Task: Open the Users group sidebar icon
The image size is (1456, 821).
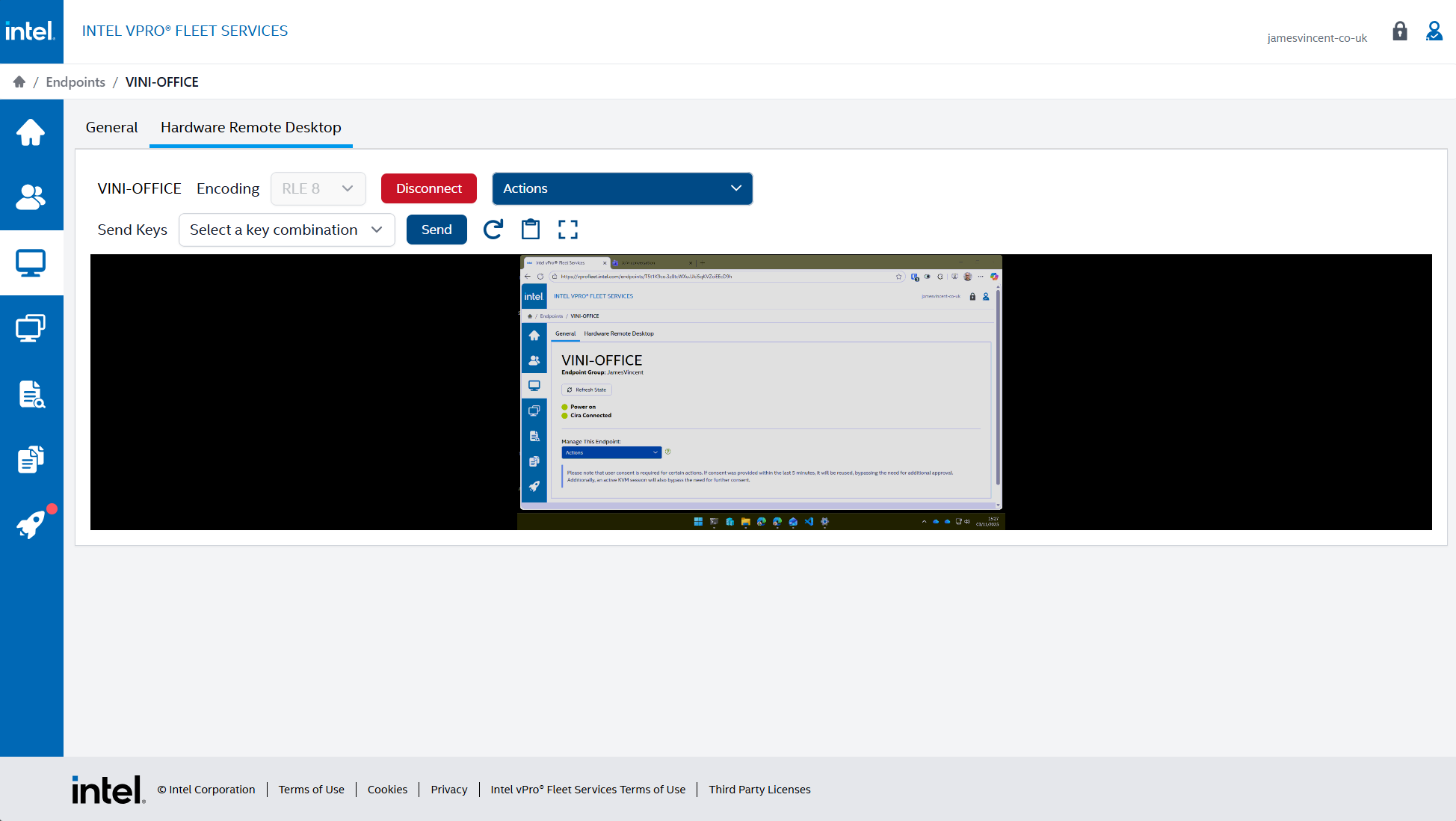Action: click(x=31, y=197)
